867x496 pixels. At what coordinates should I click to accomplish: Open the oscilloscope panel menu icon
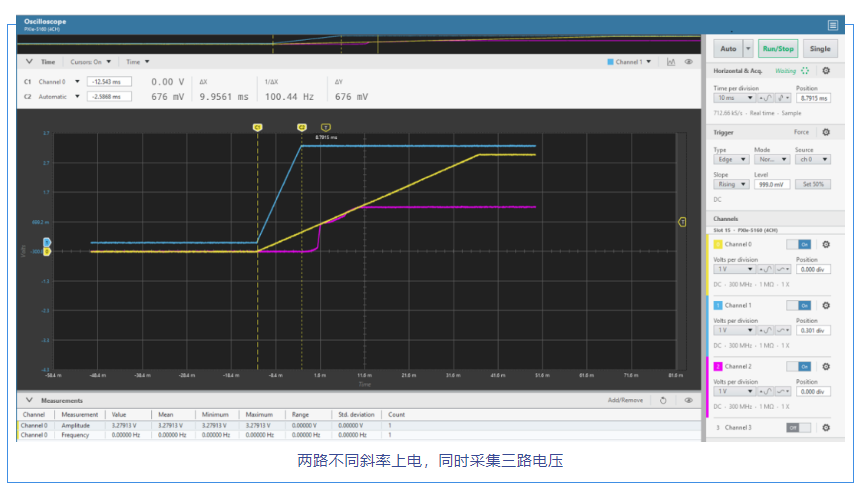tap(833, 25)
